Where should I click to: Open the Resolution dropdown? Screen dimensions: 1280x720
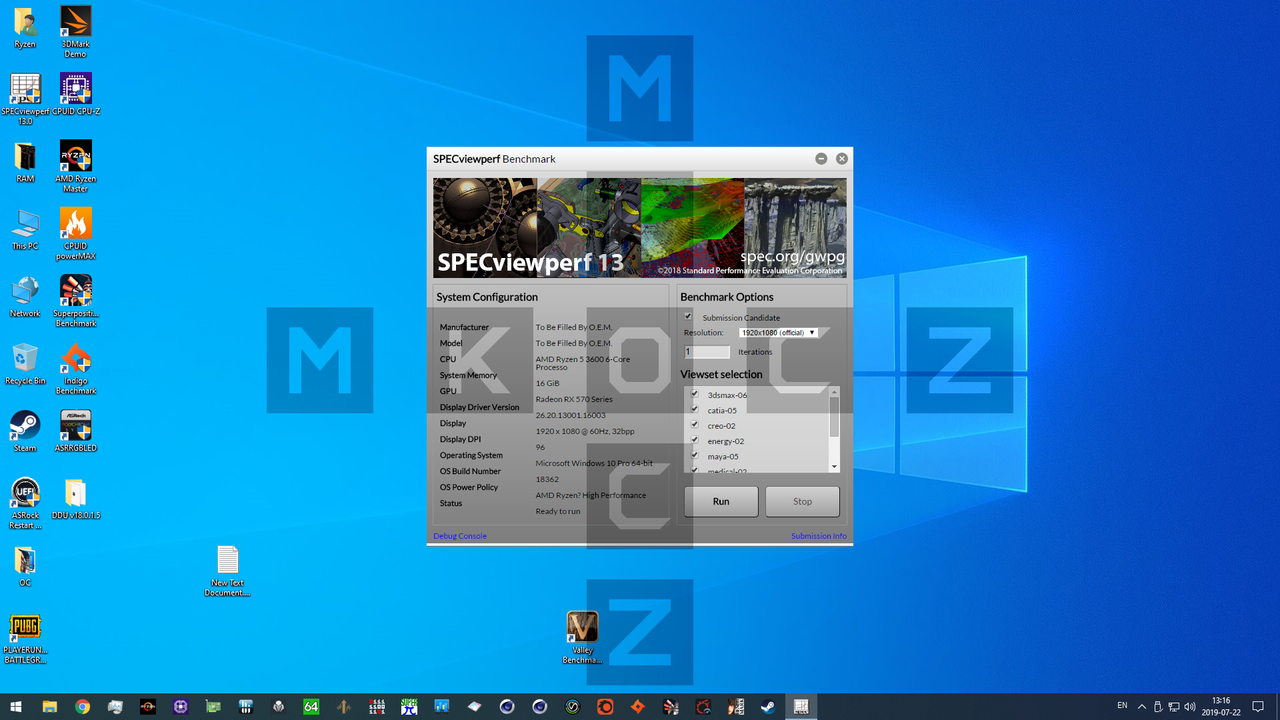point(778,332)
